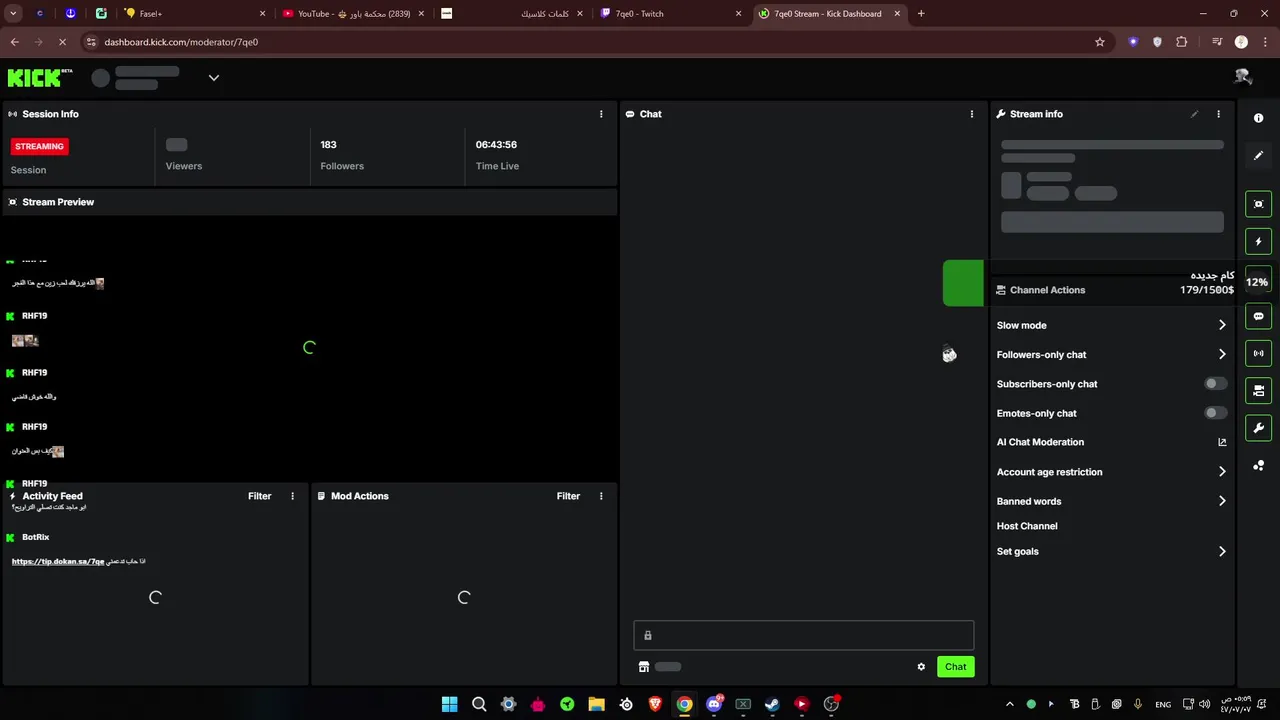
Task: Click the edit pencil in Stream info header
Action: [x=1194, y=114]
